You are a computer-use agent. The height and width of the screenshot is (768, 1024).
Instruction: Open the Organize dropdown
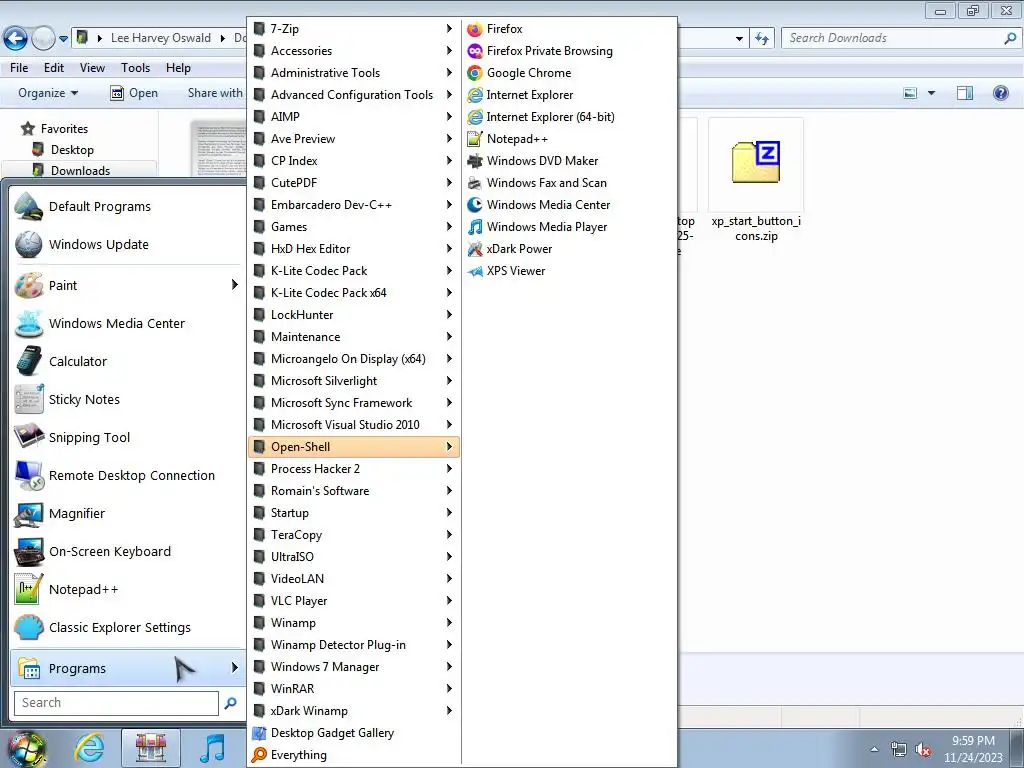point(48,93)
